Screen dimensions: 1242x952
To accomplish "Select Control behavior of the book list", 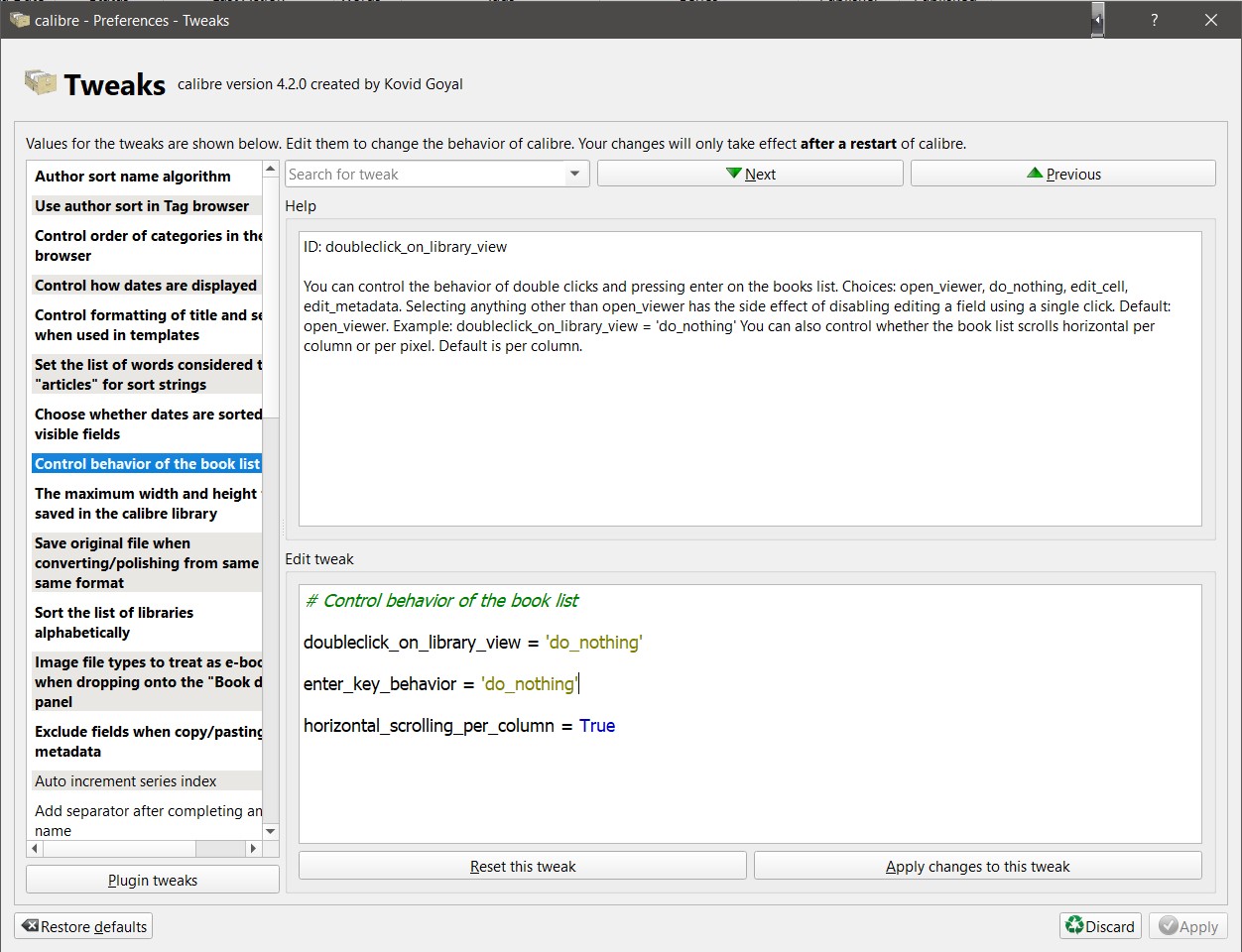I will click(x=147, y=464).
